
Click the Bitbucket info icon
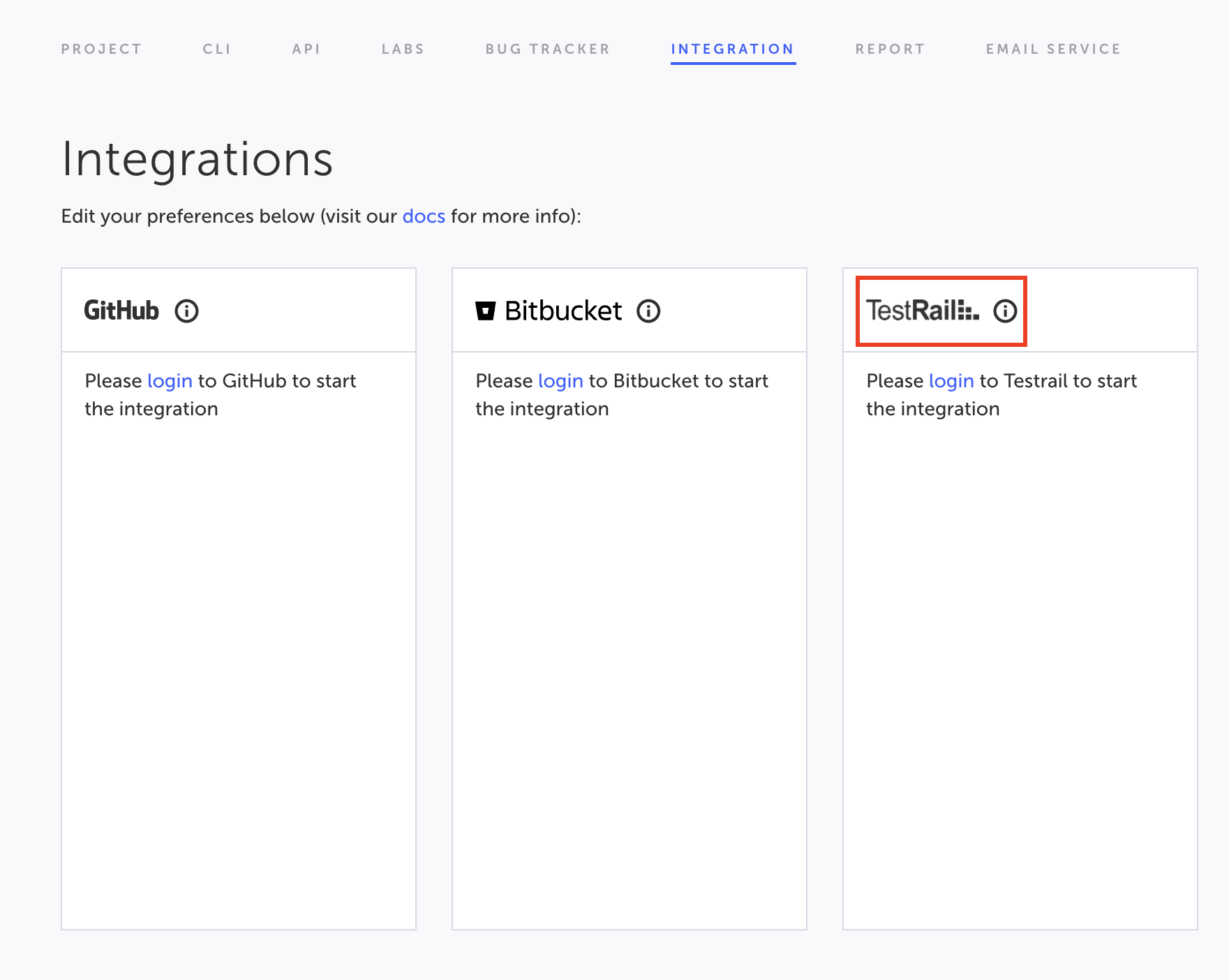tap(648, 311)
